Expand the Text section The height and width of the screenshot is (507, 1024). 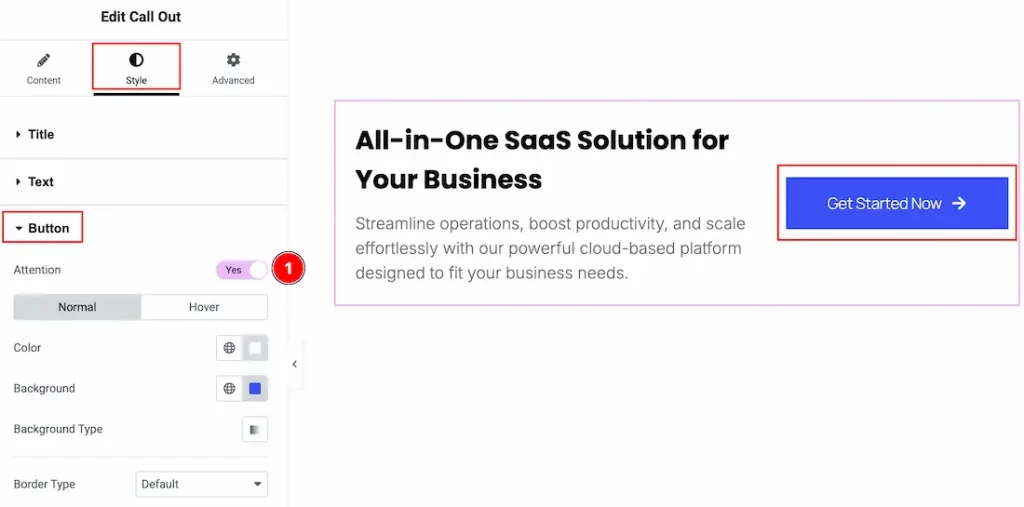pos(40,182)
